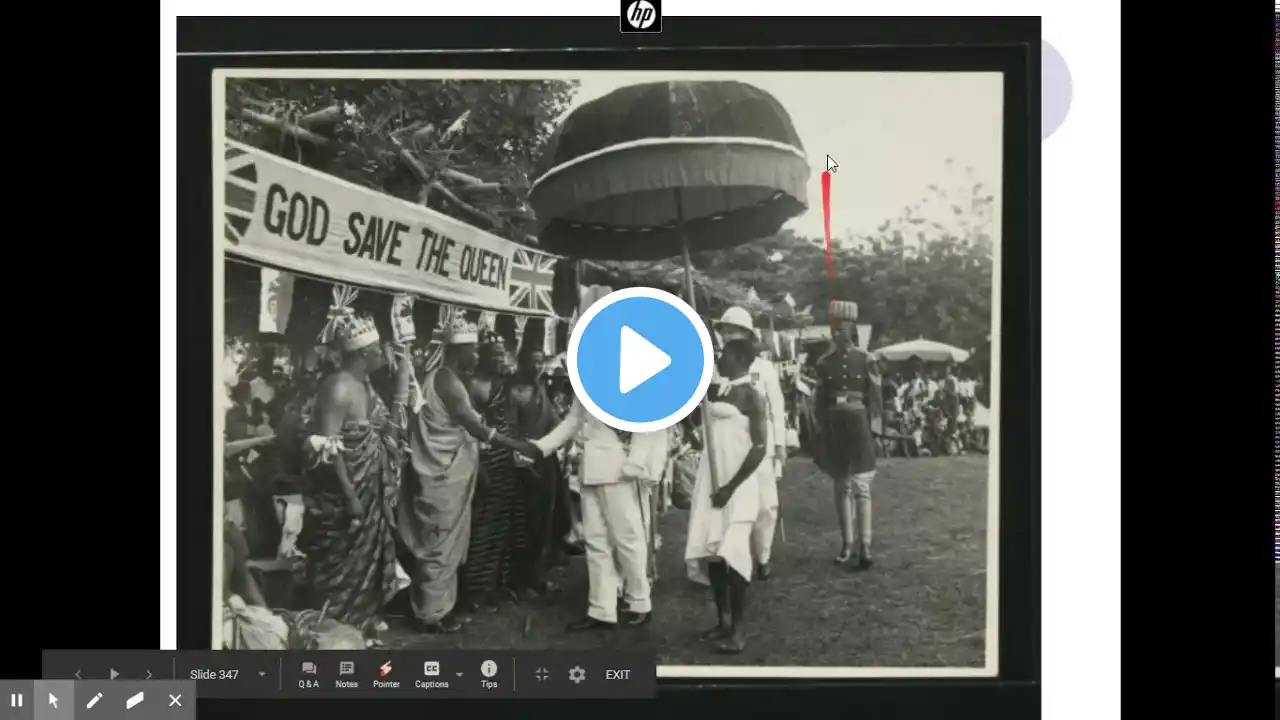Open the Q&A panel
The image size is (1280, 720).
309,675
